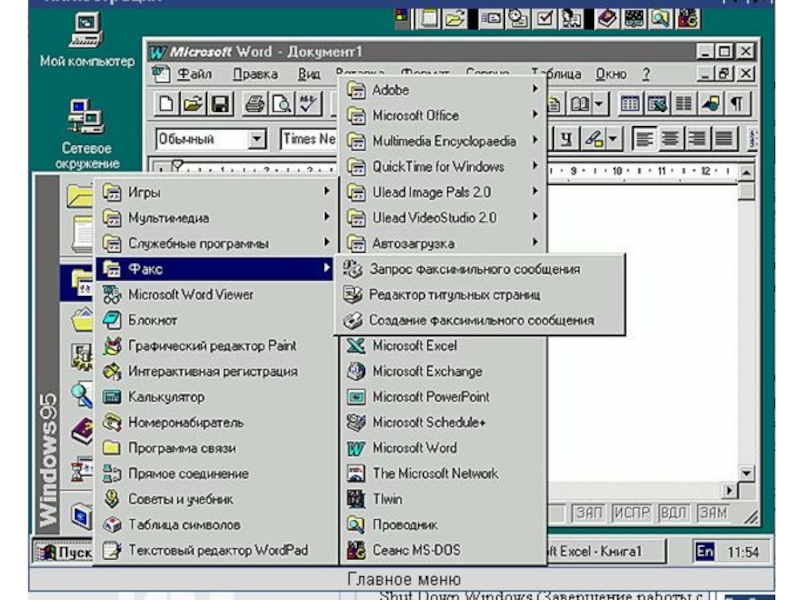This screenshot has width=800, height=600.
Task: Open My Computer desktop icon
Action: pos(86,40)
